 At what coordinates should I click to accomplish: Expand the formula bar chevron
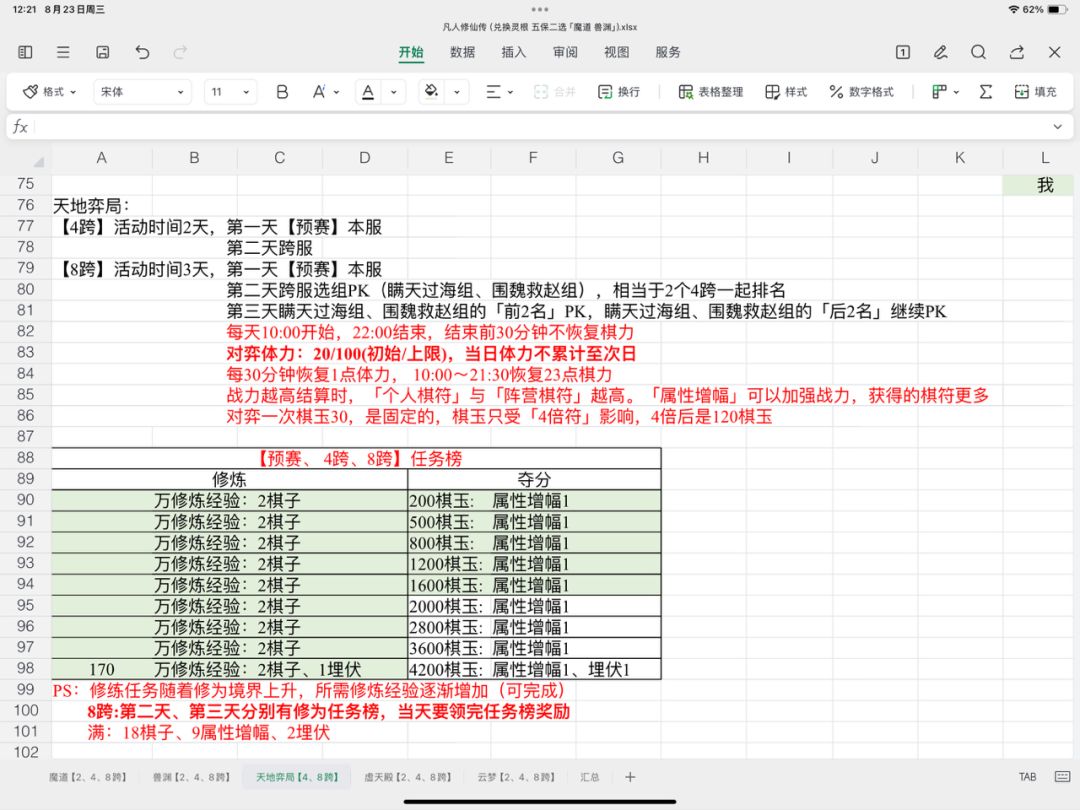pos(1057,127)
